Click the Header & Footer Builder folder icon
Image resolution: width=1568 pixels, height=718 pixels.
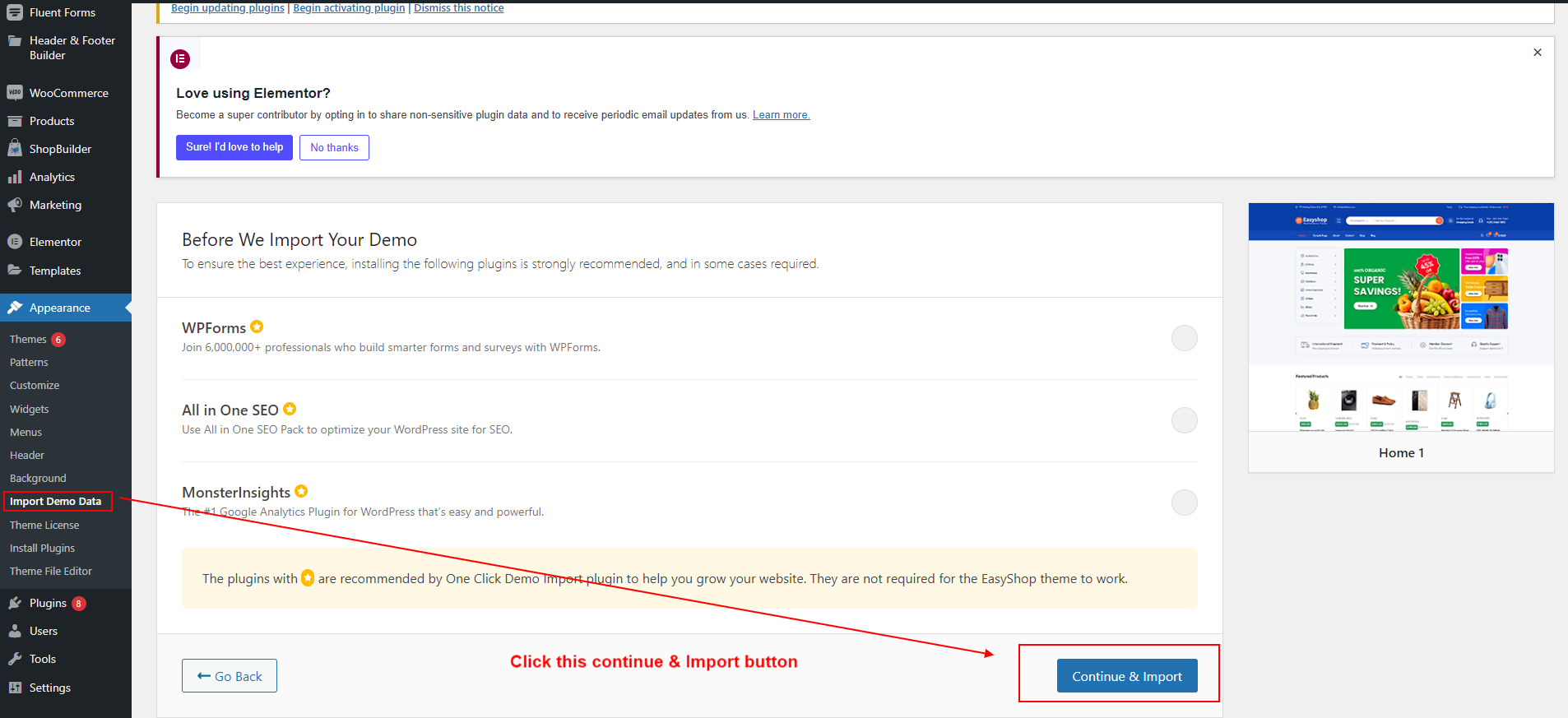click(x=15, y=40)
